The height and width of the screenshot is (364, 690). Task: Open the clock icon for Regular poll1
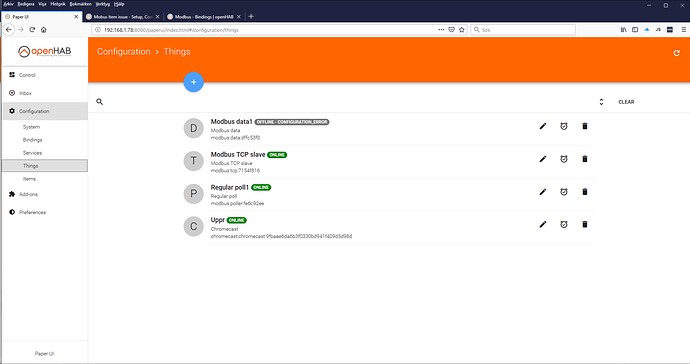564,192
